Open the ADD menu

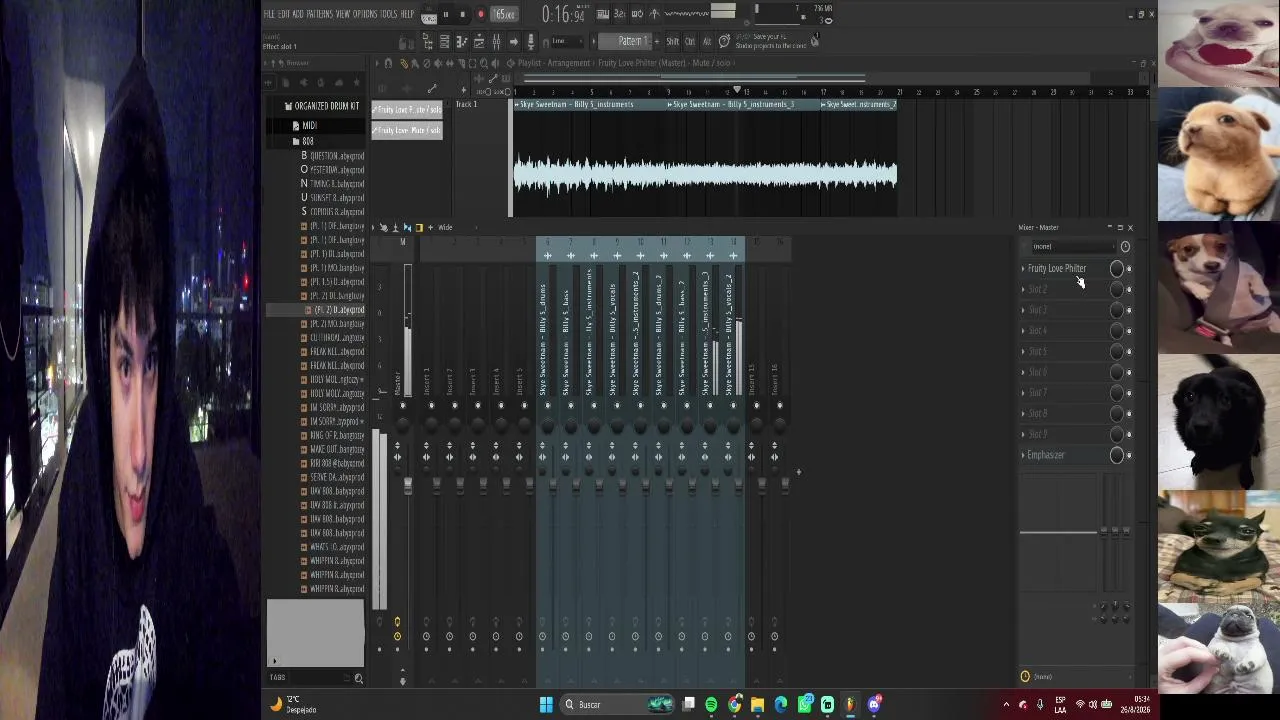[298, 14]
